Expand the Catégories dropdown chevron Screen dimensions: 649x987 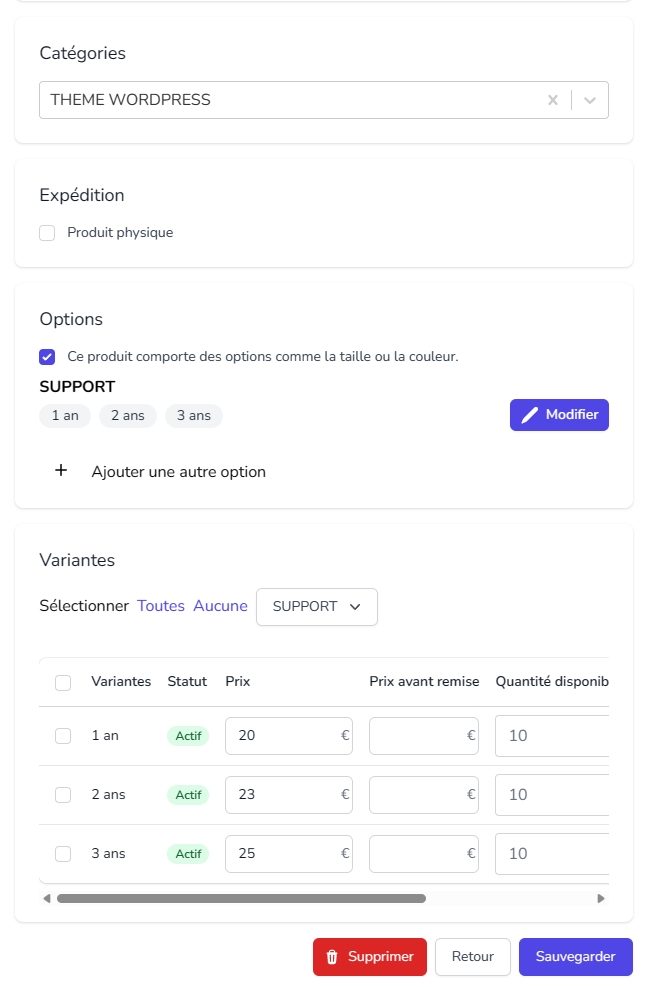click(590, 100)
